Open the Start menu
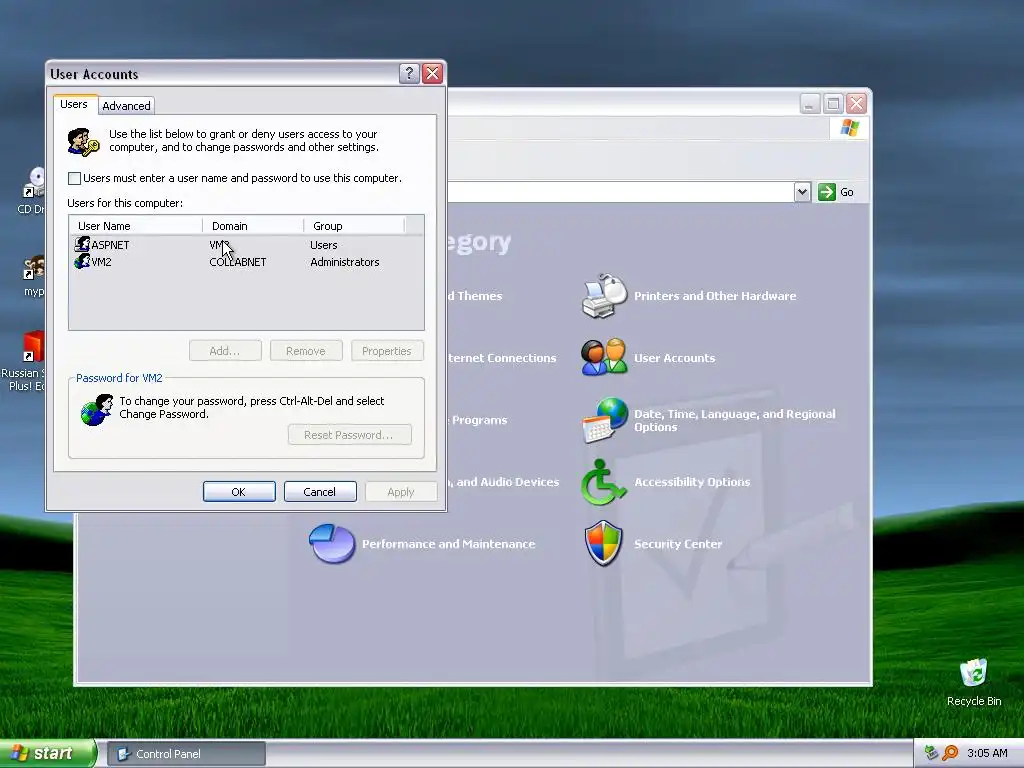1024x768 pixels. point(47,753)
